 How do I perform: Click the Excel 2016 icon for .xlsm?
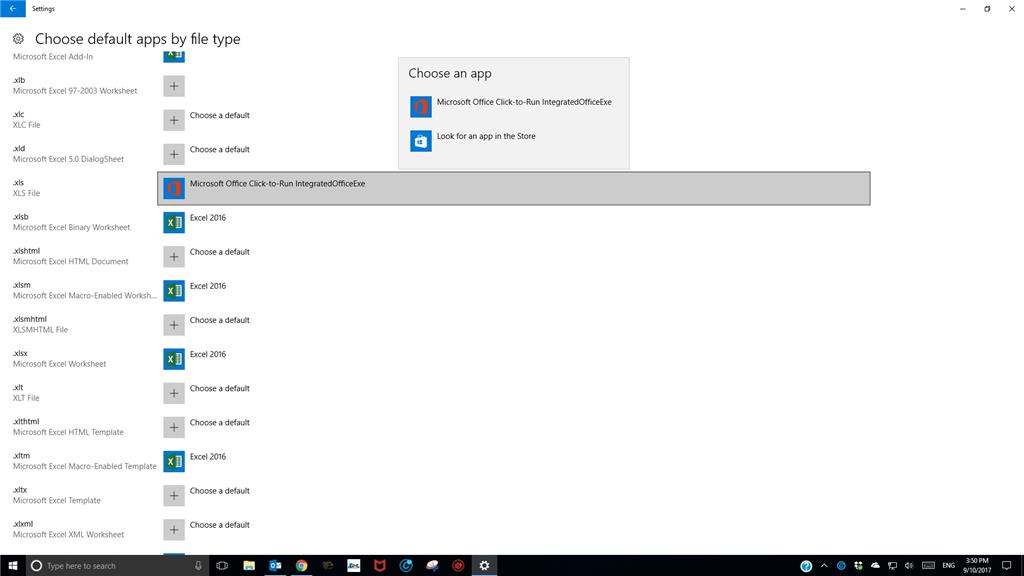pyautogui.click(x=174, y=291)
